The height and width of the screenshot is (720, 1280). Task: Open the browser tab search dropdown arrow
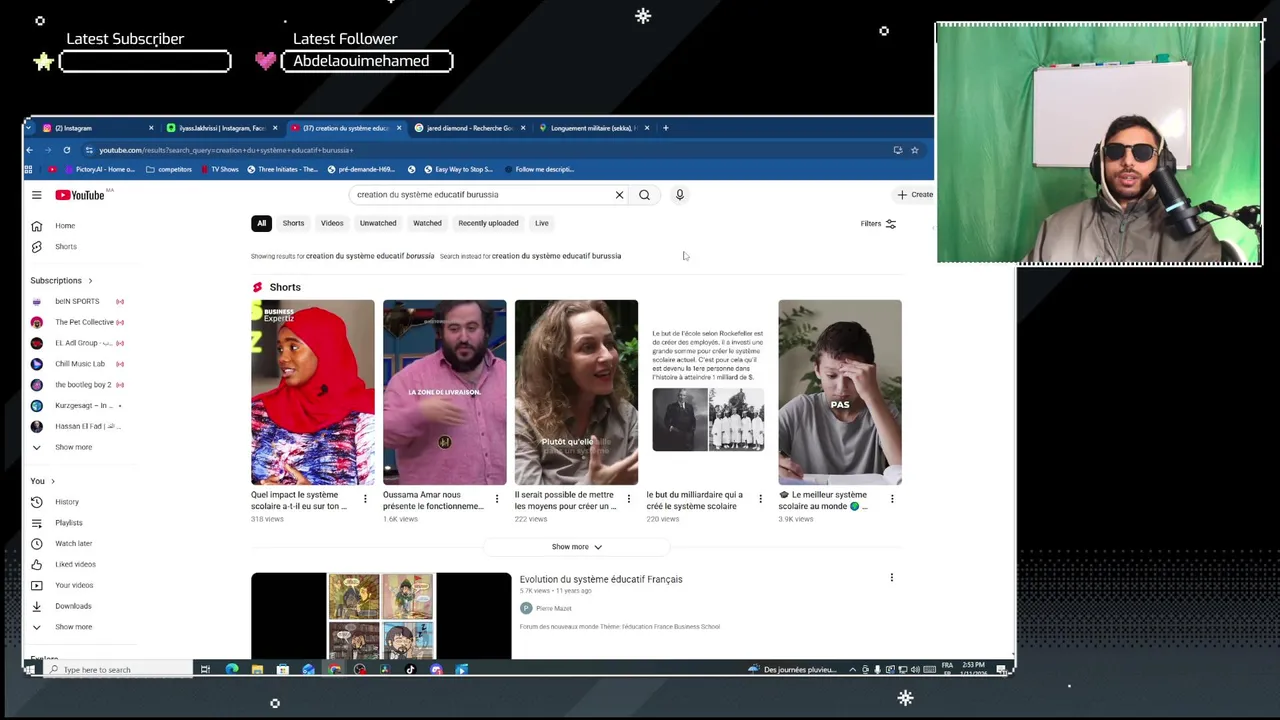(x=28, y=128)
